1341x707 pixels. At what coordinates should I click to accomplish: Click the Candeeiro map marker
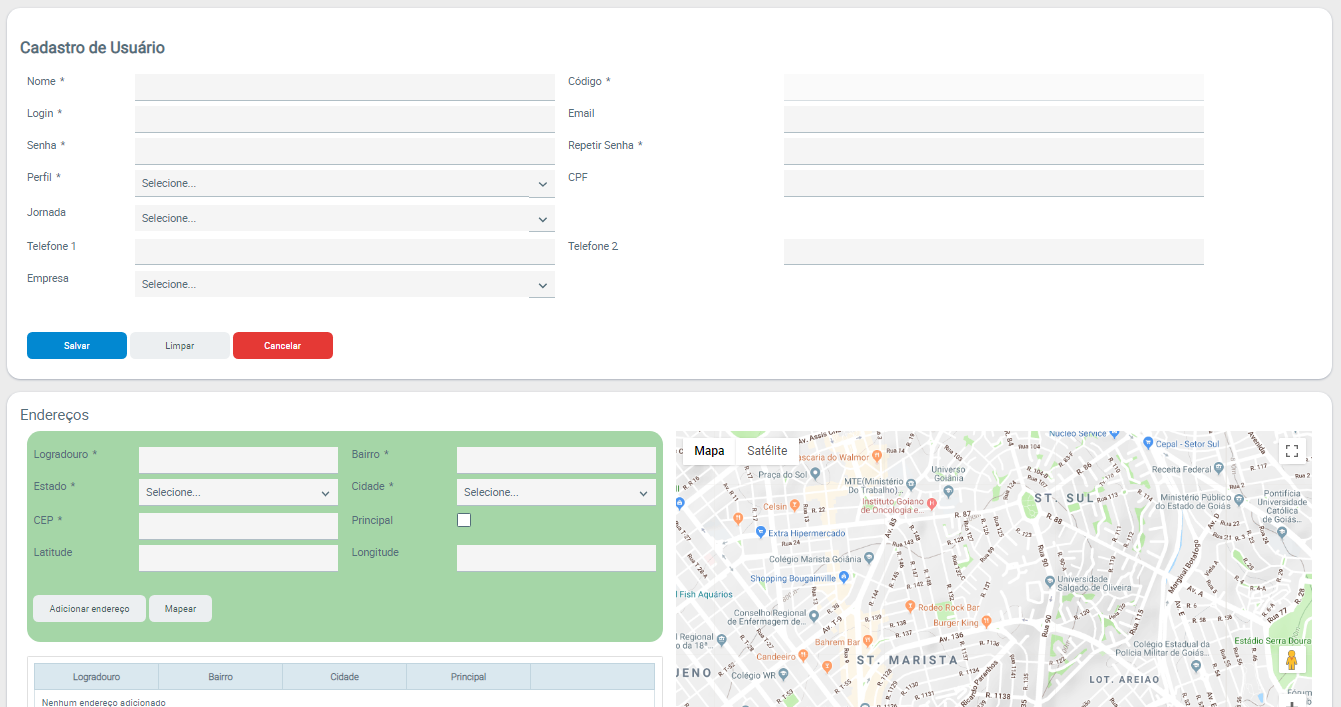[x=803, y=656]
